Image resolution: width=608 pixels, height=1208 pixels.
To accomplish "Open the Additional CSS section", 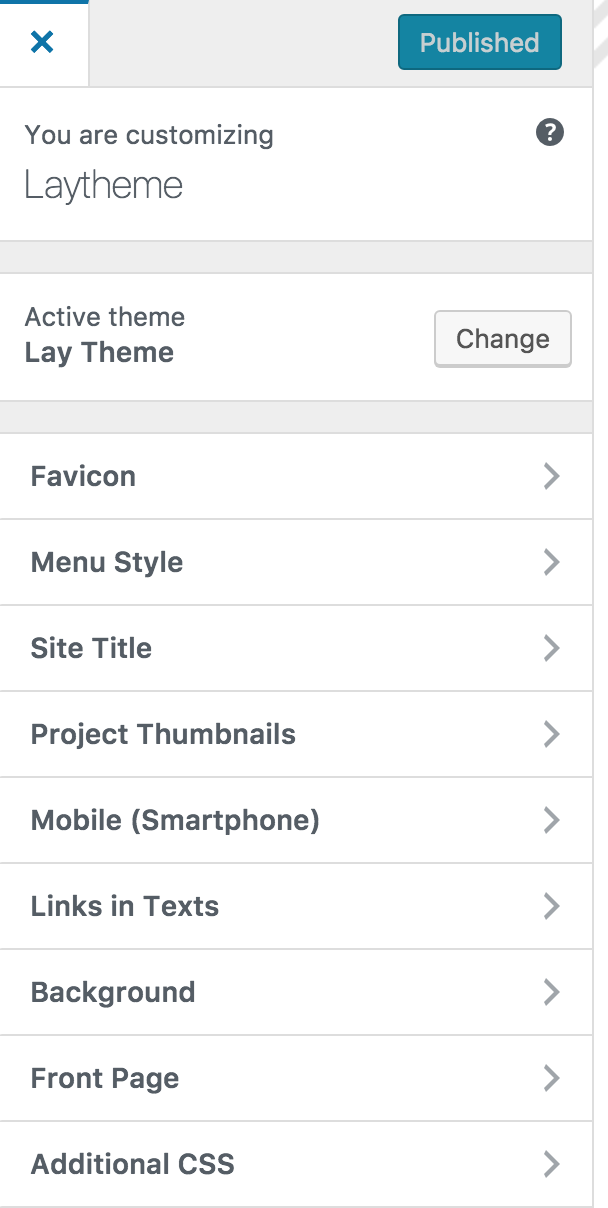I will click(x=133, y=1164).
